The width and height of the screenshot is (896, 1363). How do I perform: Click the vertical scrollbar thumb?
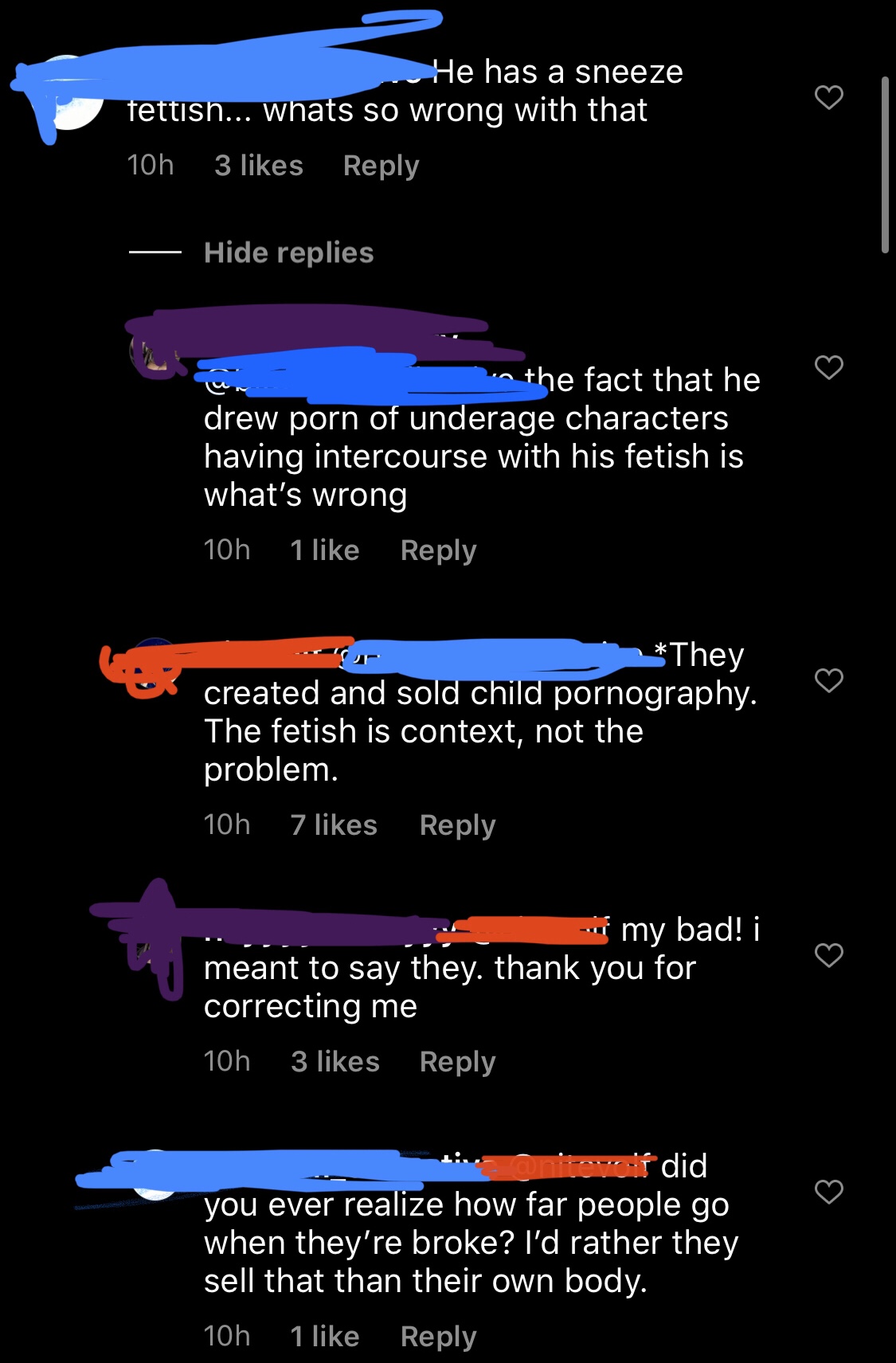click(x=885, y=165)
